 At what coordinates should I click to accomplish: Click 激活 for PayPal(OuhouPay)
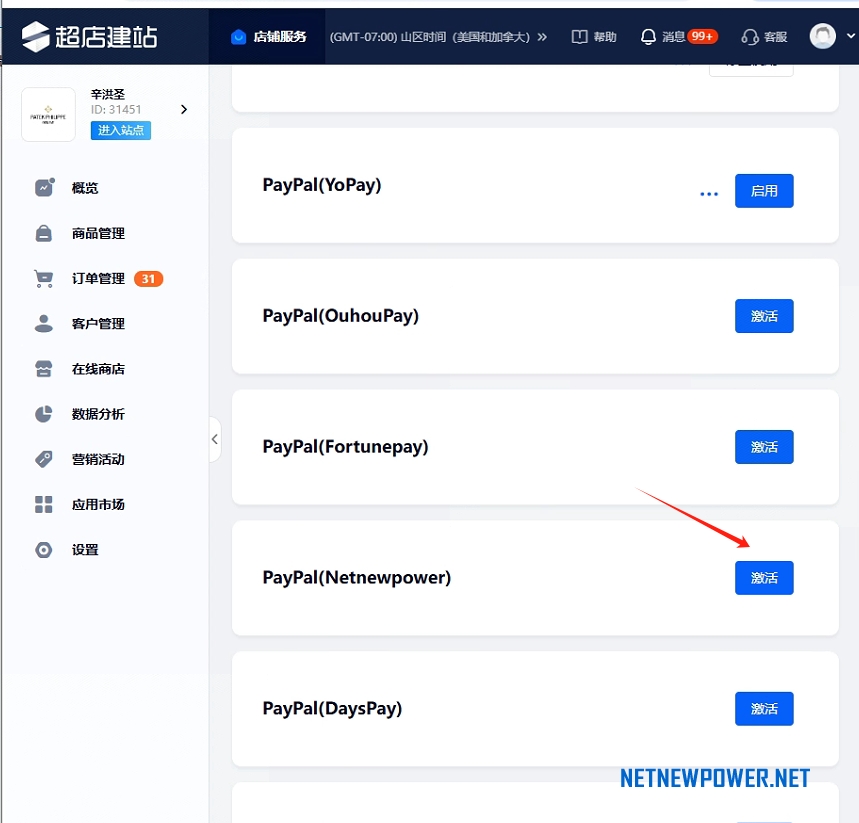click(764, 316)
